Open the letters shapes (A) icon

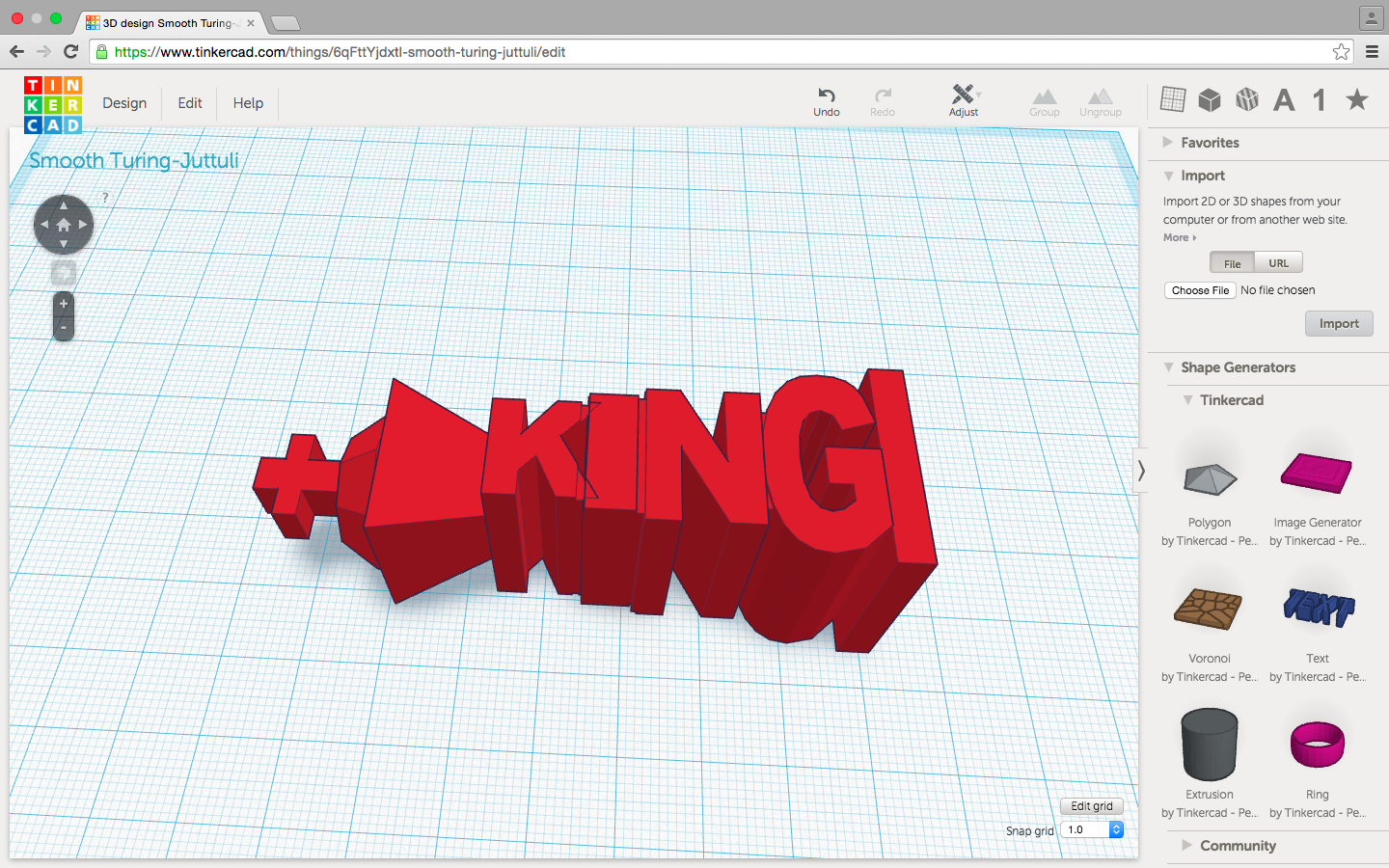(1284, 99)
